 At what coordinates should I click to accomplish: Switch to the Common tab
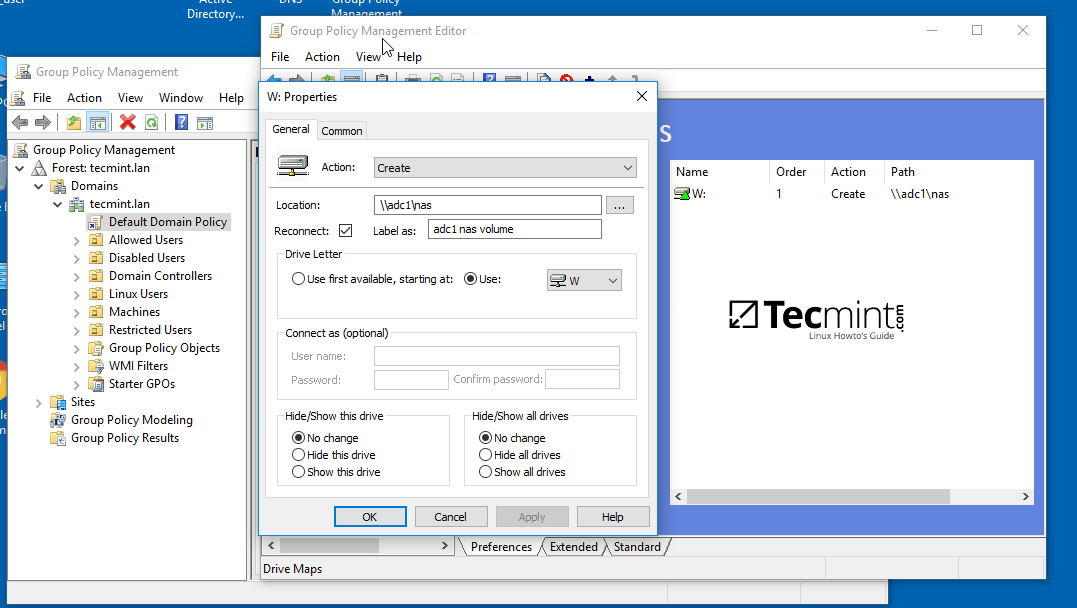(x=341, y=130)
